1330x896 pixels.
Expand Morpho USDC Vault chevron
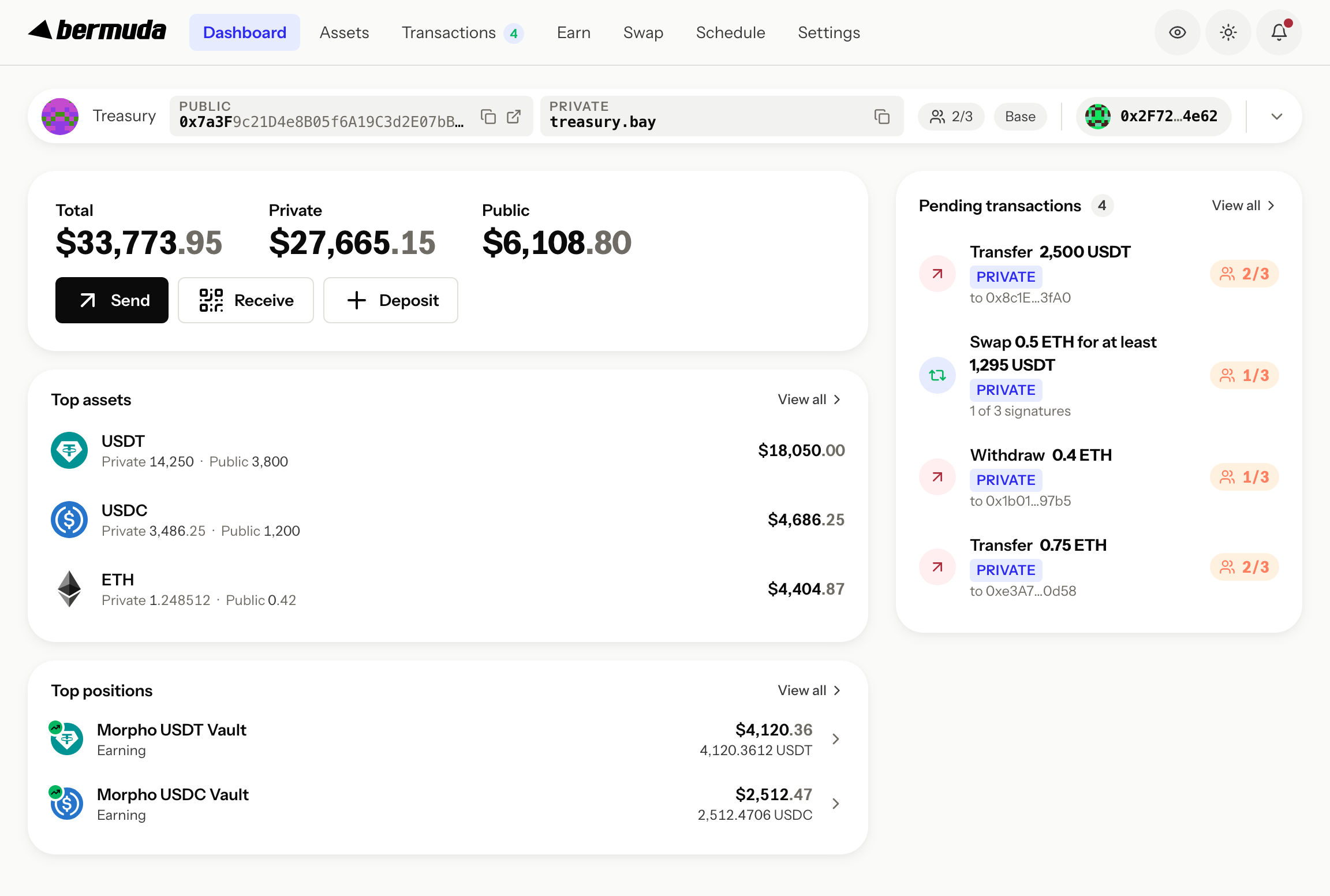[x=835, y=804]
